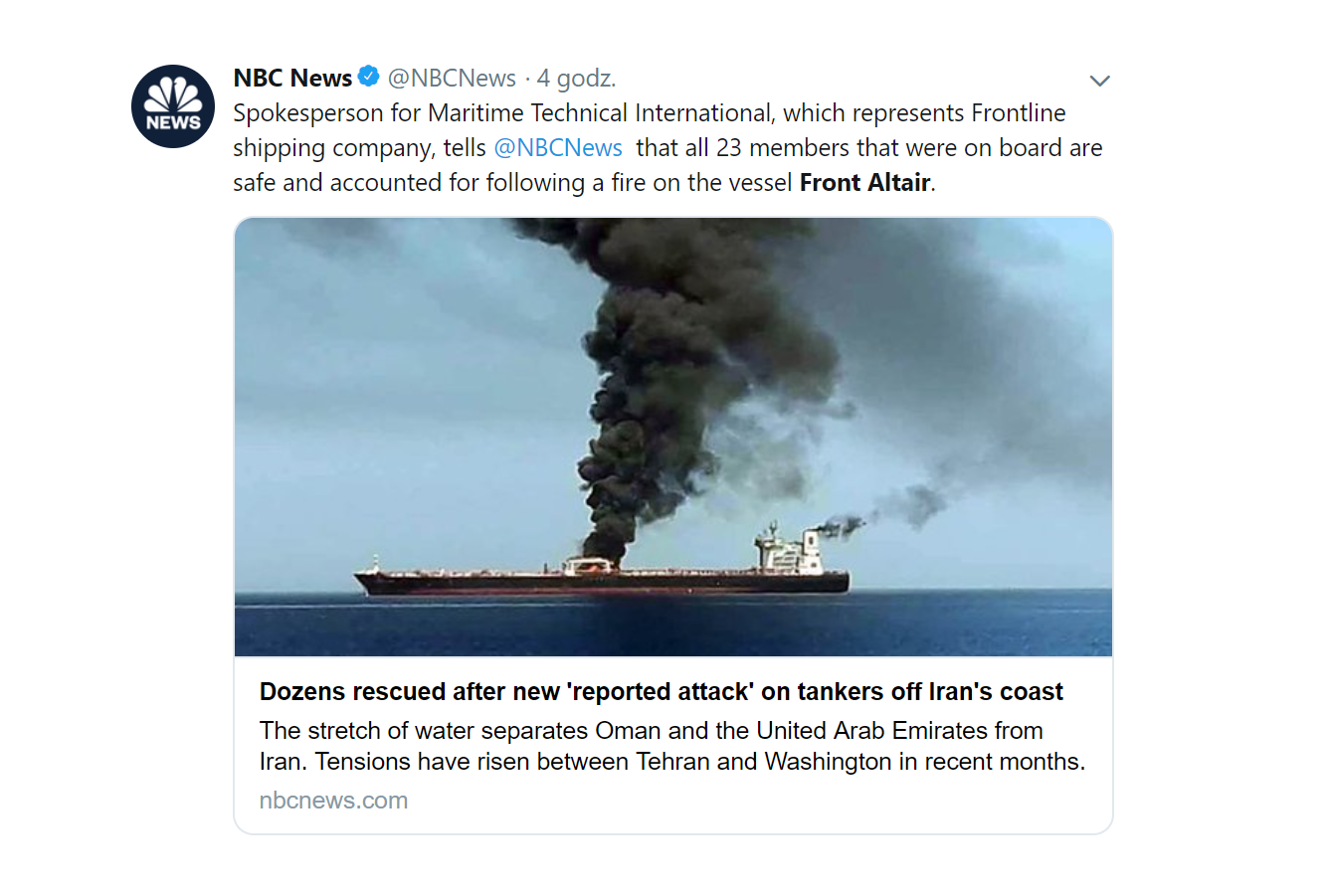
Task: Click the dark blue sea below the tanker
Action: tap(672, 627)
